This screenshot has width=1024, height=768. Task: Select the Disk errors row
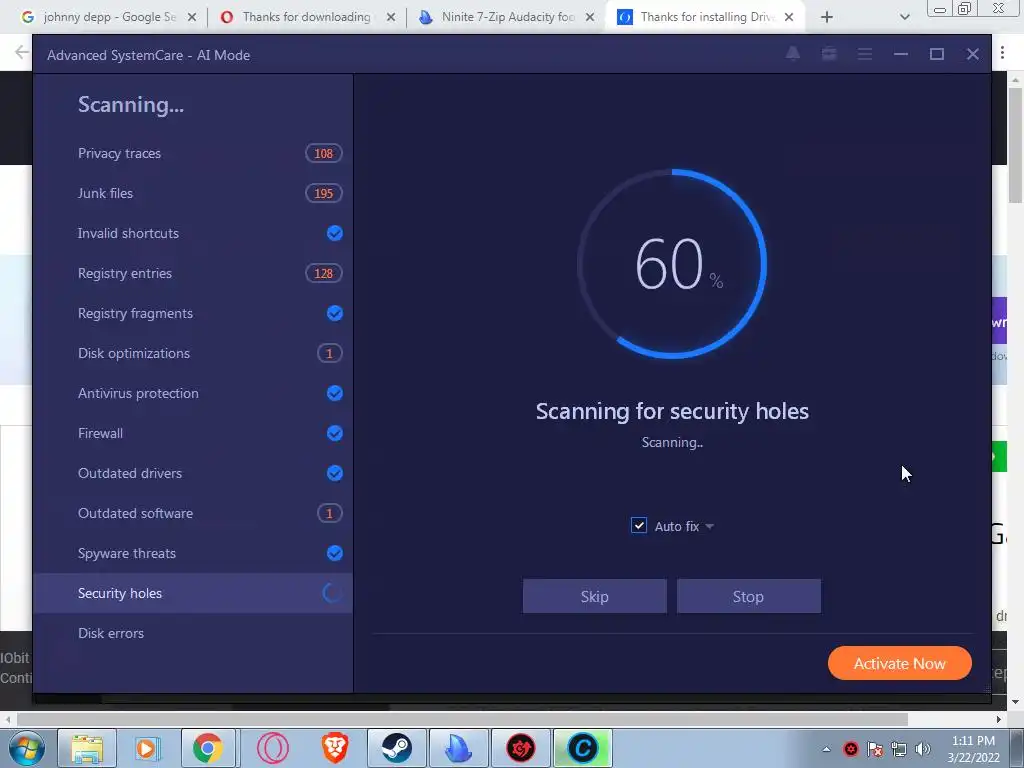(x=193, y=633)
